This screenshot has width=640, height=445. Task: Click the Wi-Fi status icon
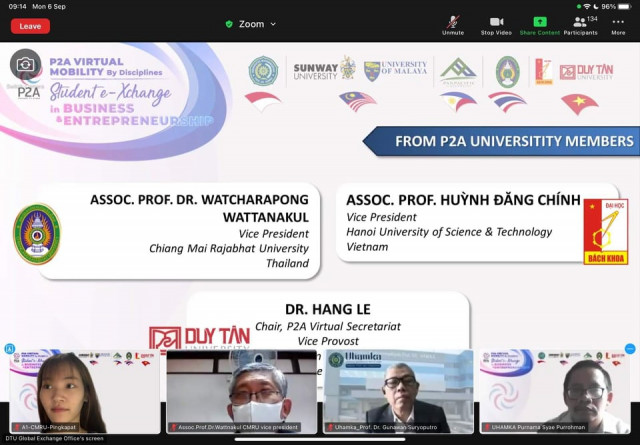(x=587, y=7)
